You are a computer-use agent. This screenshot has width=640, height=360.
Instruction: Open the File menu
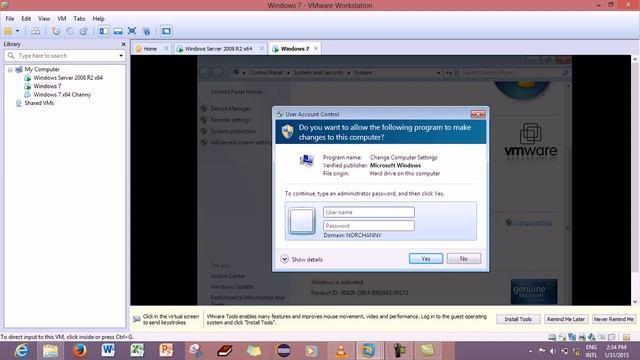click(x=10, y=19)
